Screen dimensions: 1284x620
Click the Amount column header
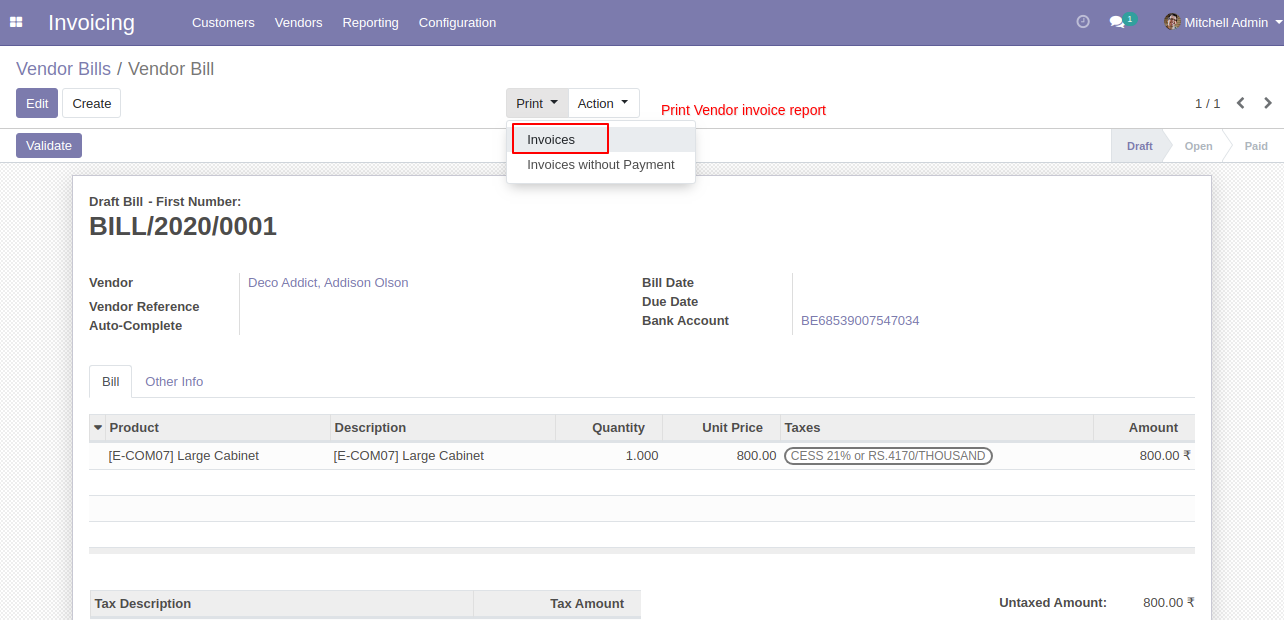[1144, 427]
